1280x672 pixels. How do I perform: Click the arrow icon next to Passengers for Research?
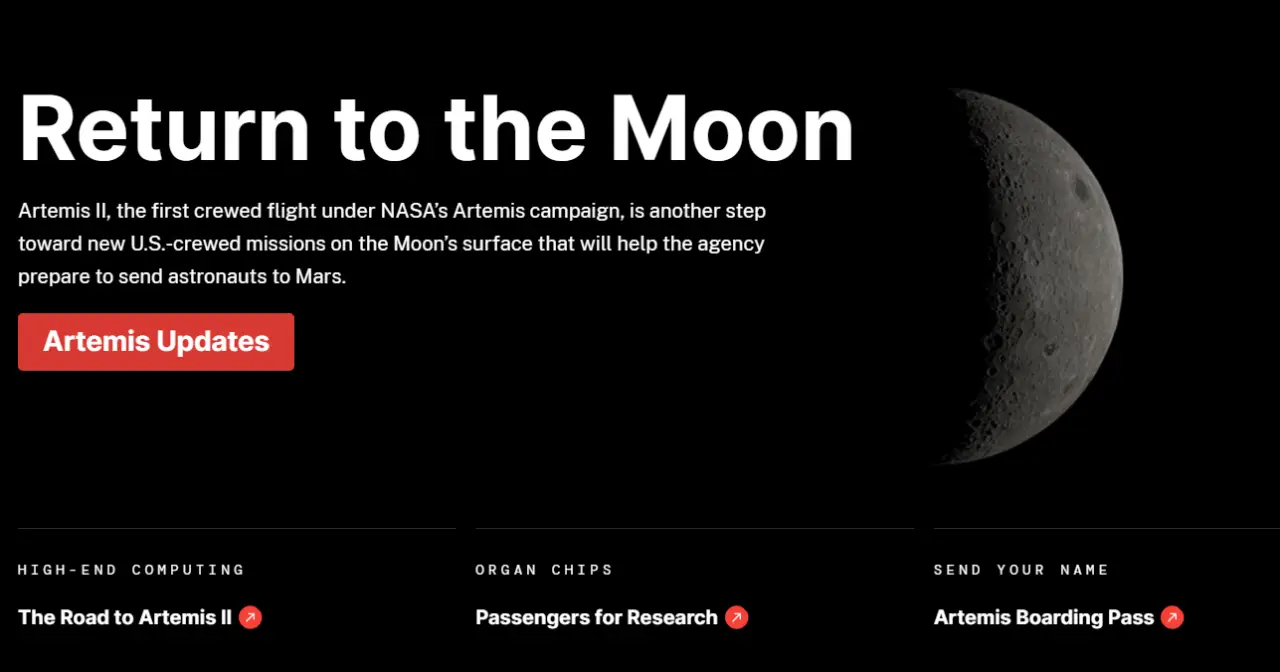pyautogui.click(x=736, y=617)
